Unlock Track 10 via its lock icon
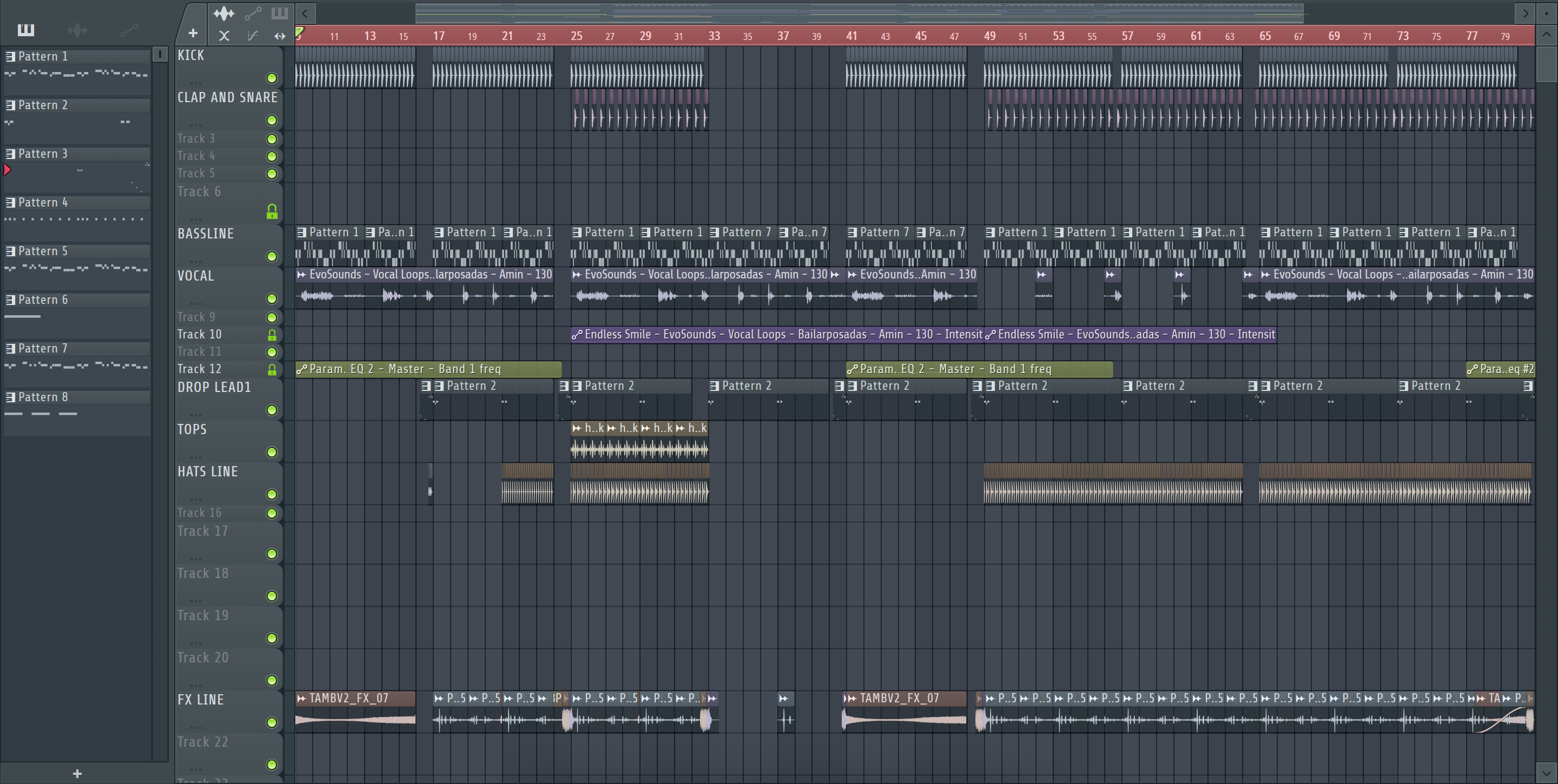Viewport: 1558px width, 784px height. (272, 335)
